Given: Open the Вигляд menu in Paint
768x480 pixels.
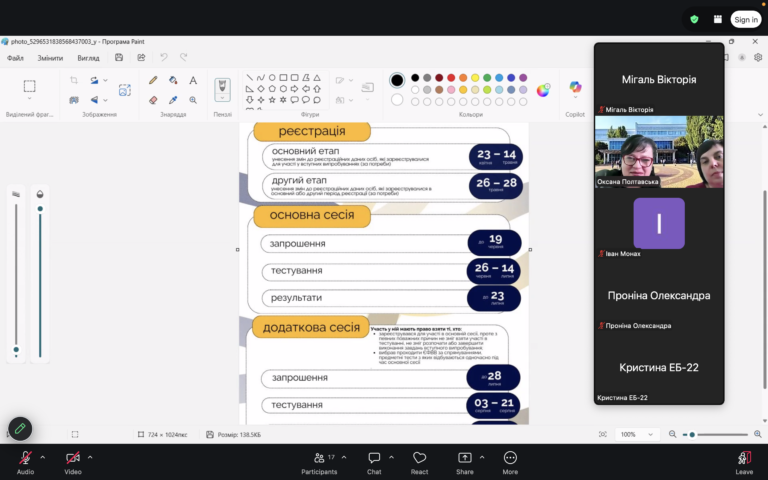Looking at the screenshot, I should pos(88,58).
